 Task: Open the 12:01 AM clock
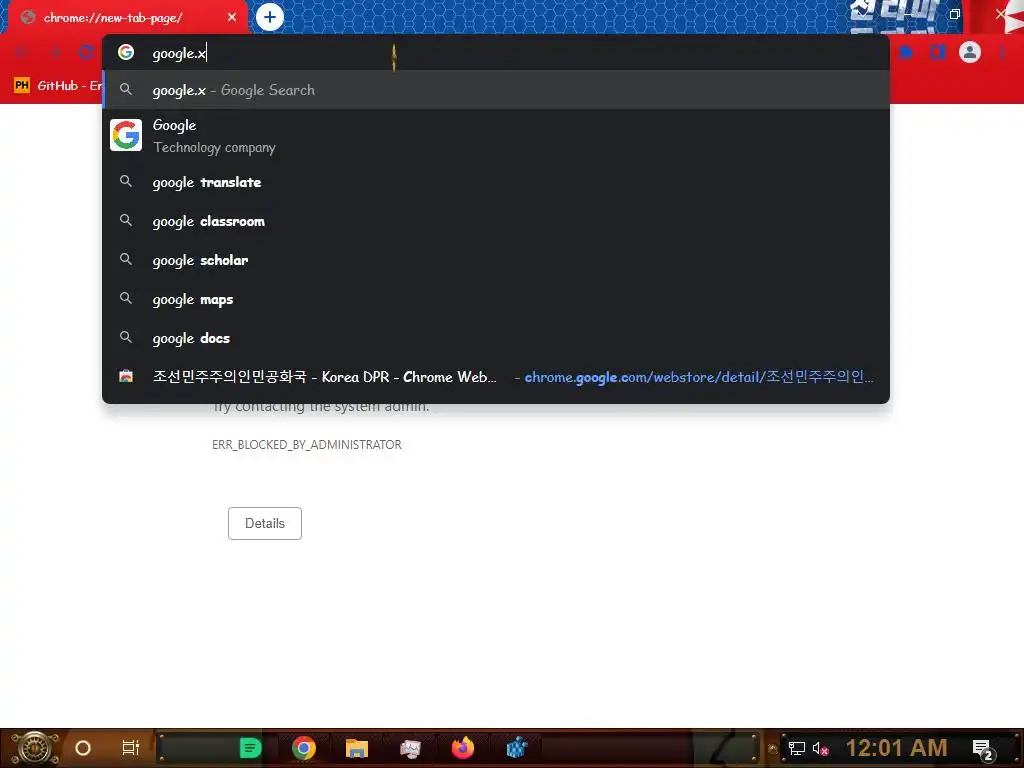point(897,748)
